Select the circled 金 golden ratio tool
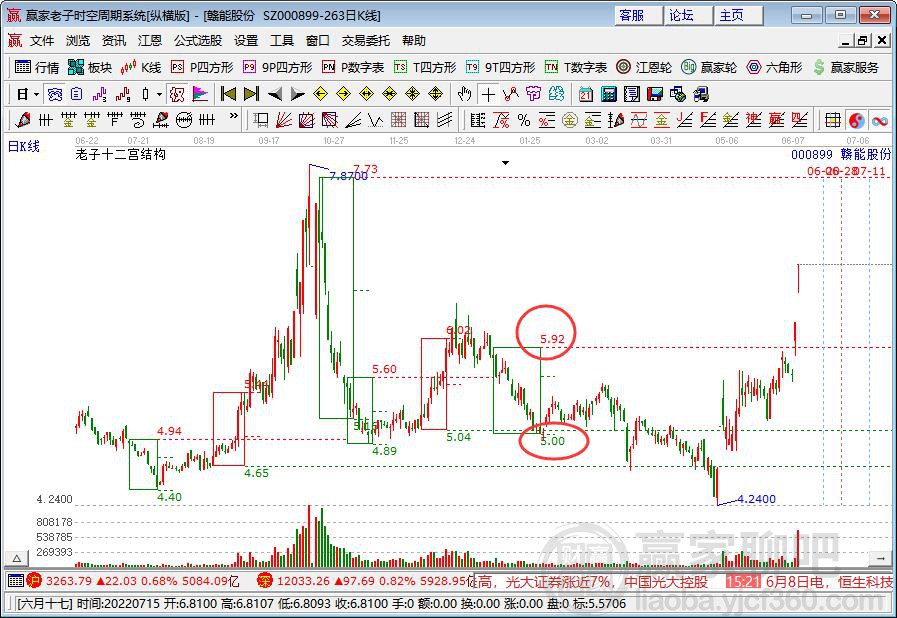 pos(570,120)
